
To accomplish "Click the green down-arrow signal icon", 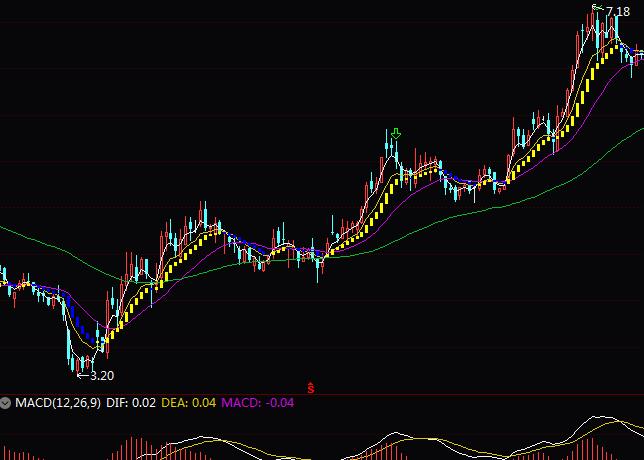I will (396, 134).
